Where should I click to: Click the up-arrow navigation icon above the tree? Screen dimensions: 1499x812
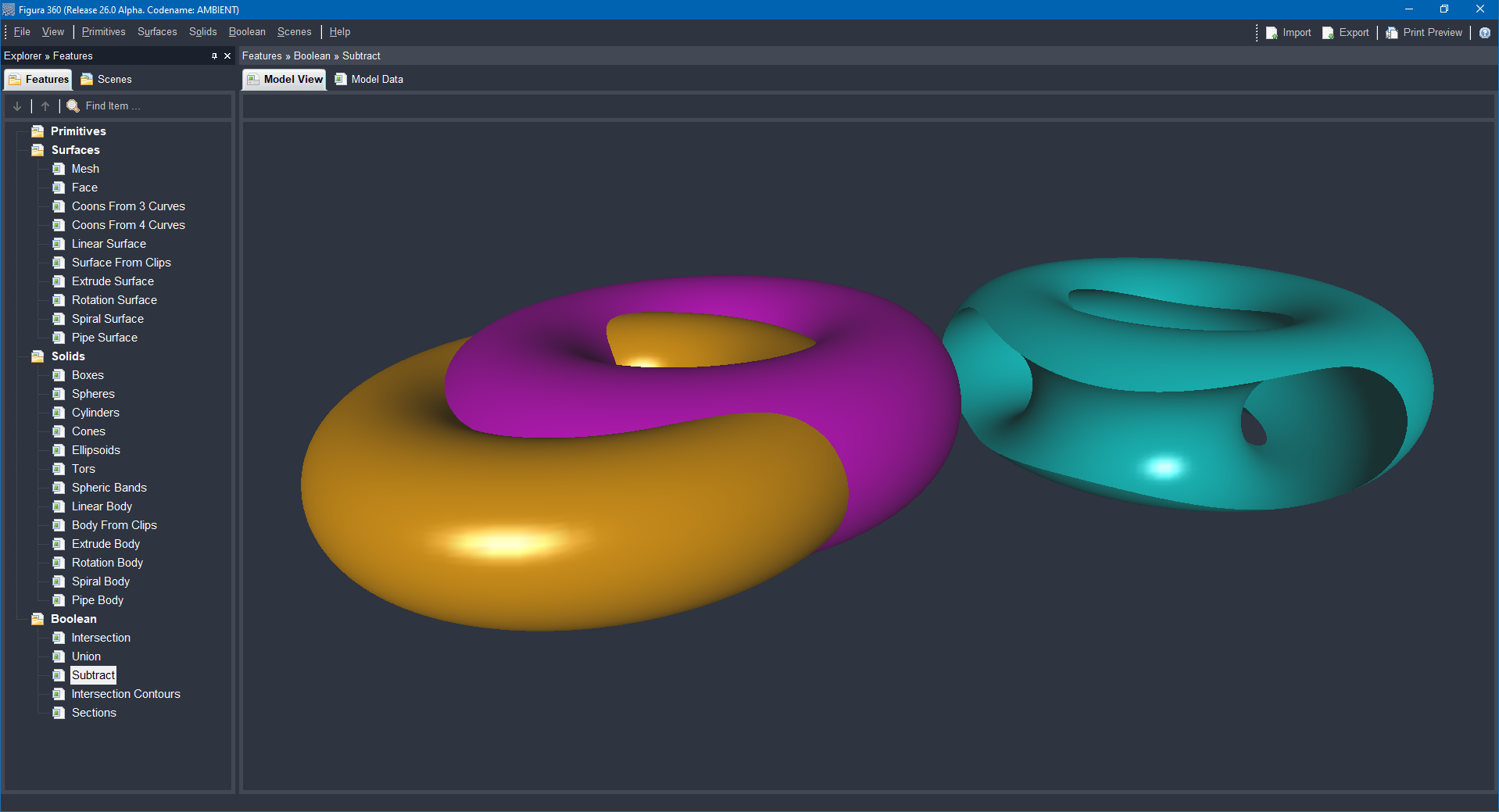click(x=45, y=106)
